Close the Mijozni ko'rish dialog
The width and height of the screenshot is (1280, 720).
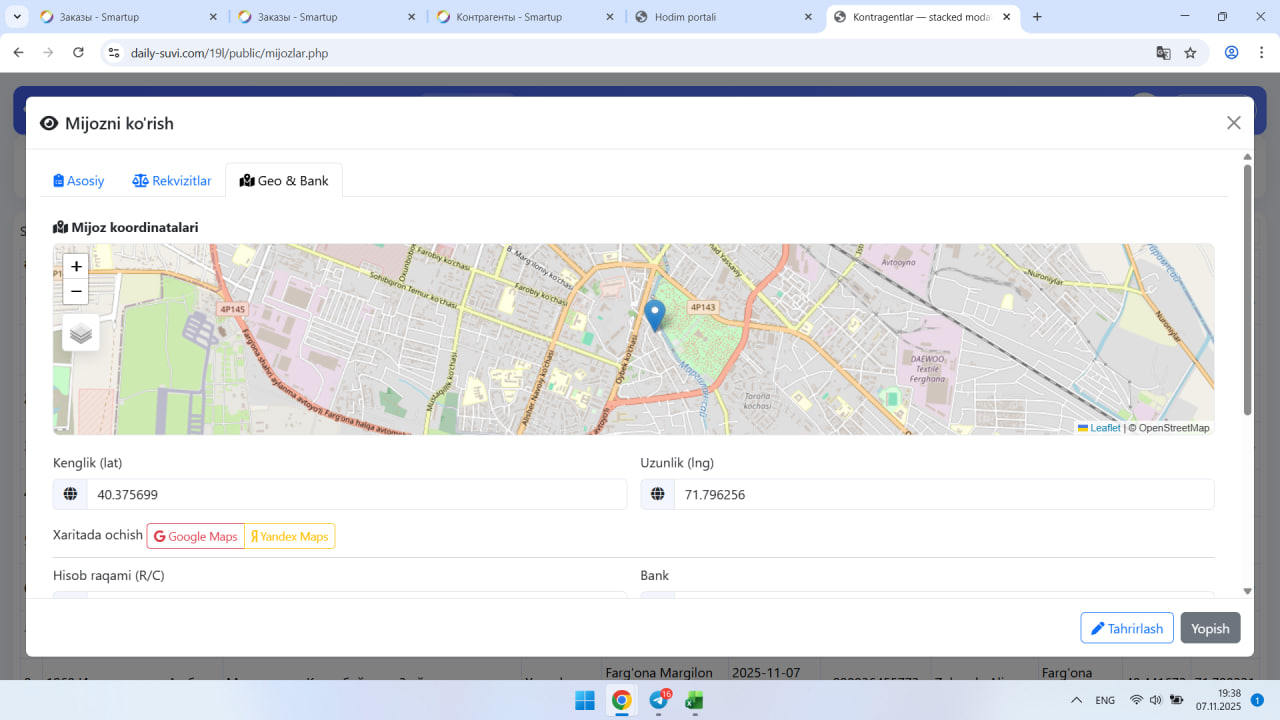1233,123
